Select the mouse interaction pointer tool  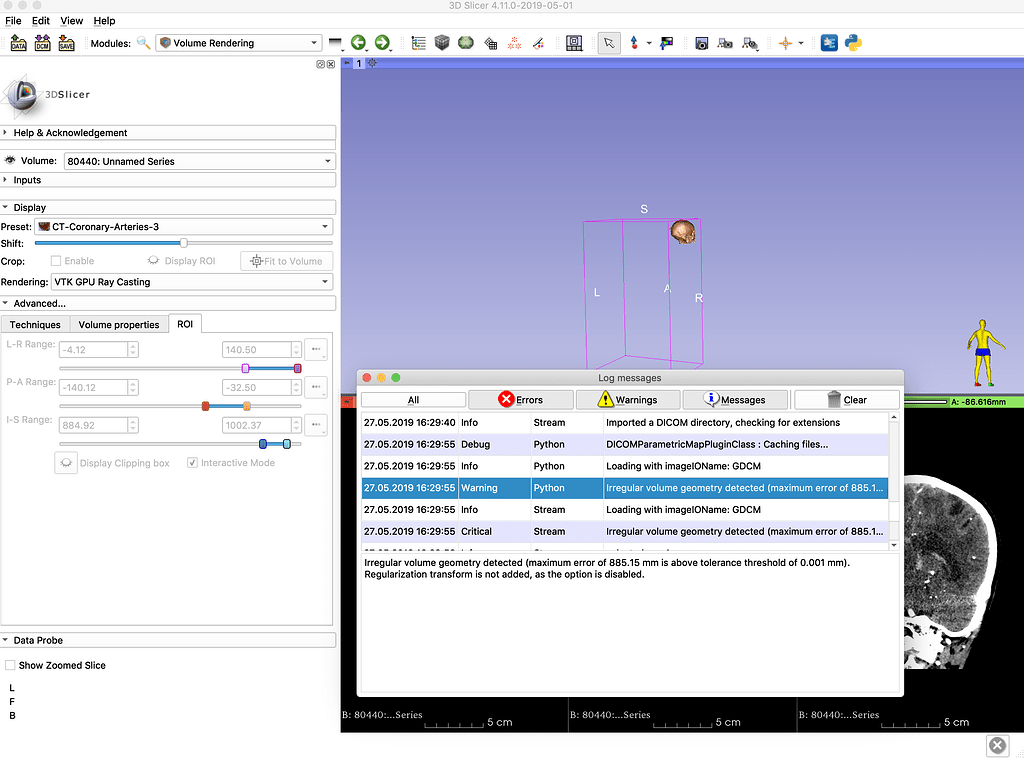[608, 43]
